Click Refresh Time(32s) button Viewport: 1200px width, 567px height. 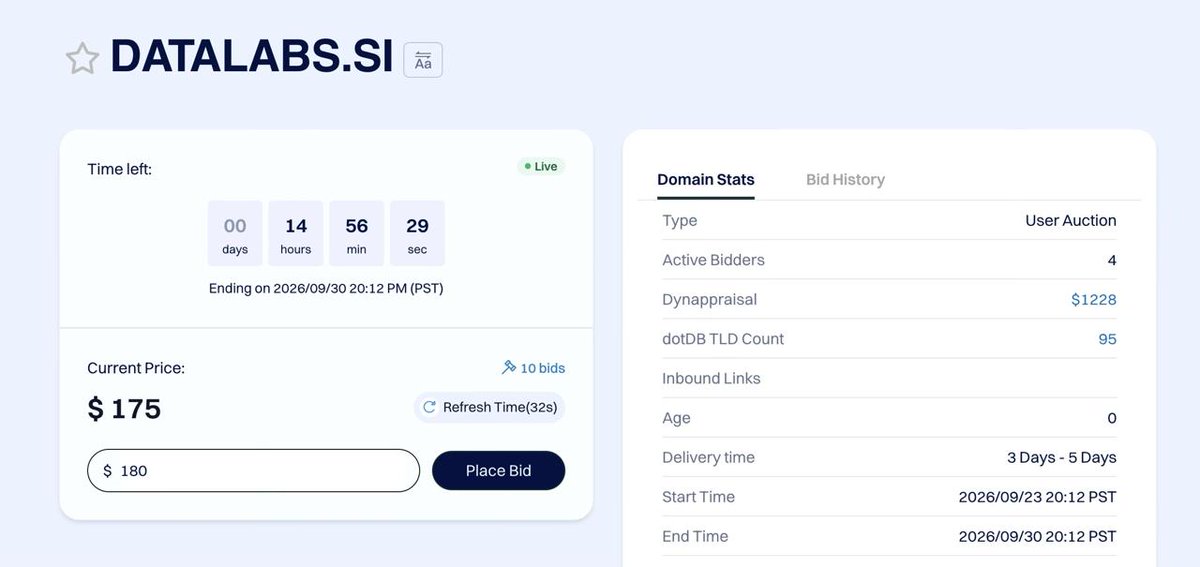tap(490, 407)
